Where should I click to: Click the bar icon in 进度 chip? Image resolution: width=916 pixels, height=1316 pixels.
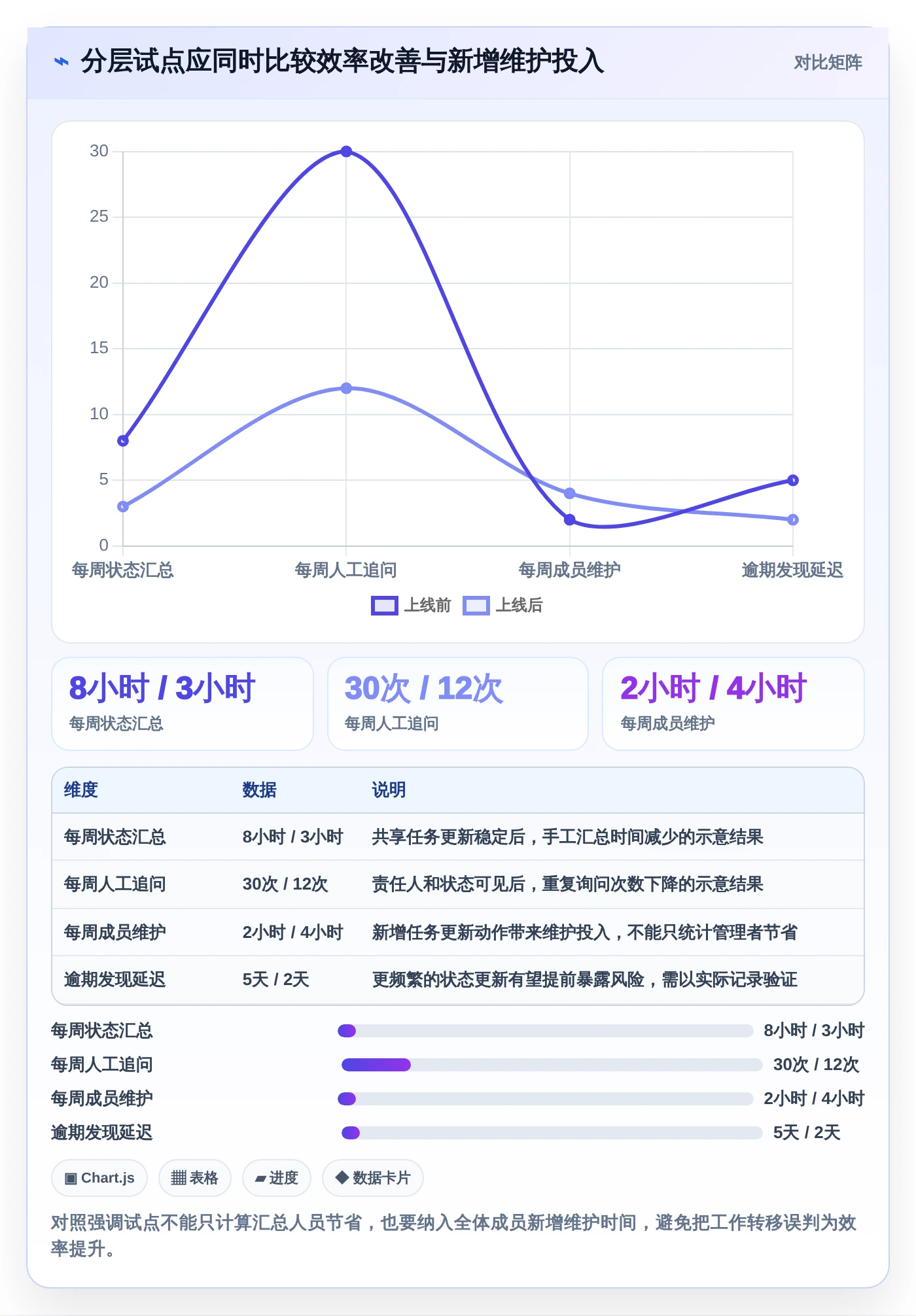point(260,1179)
